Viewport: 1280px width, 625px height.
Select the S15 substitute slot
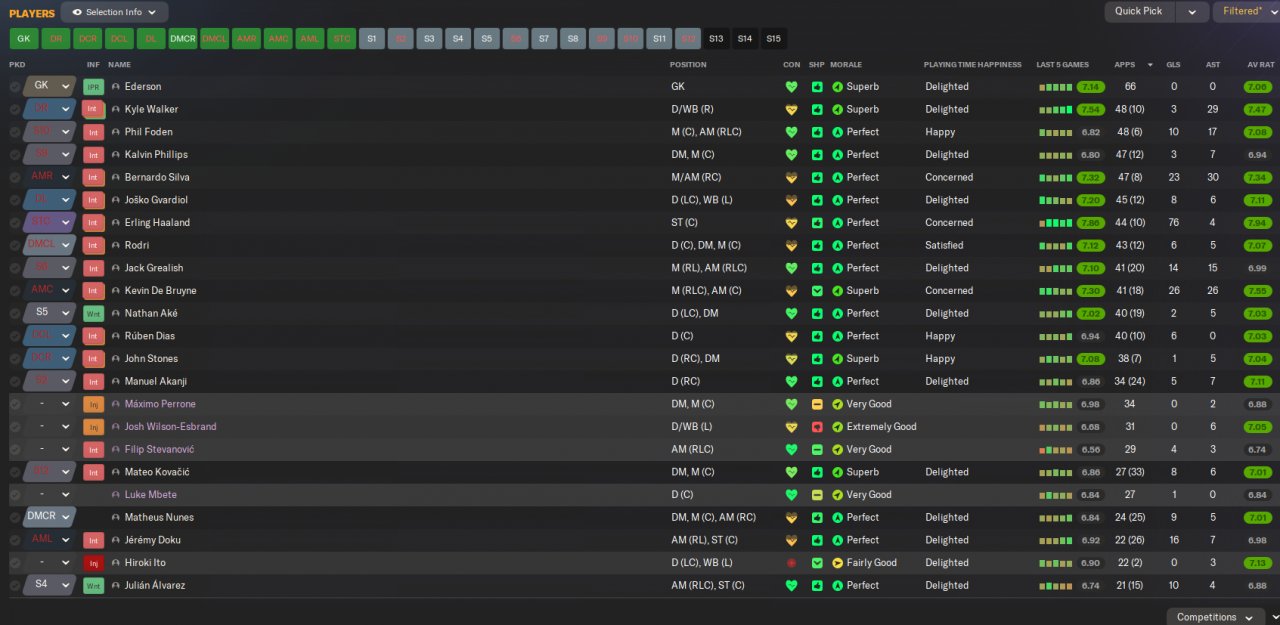point(773,39)
